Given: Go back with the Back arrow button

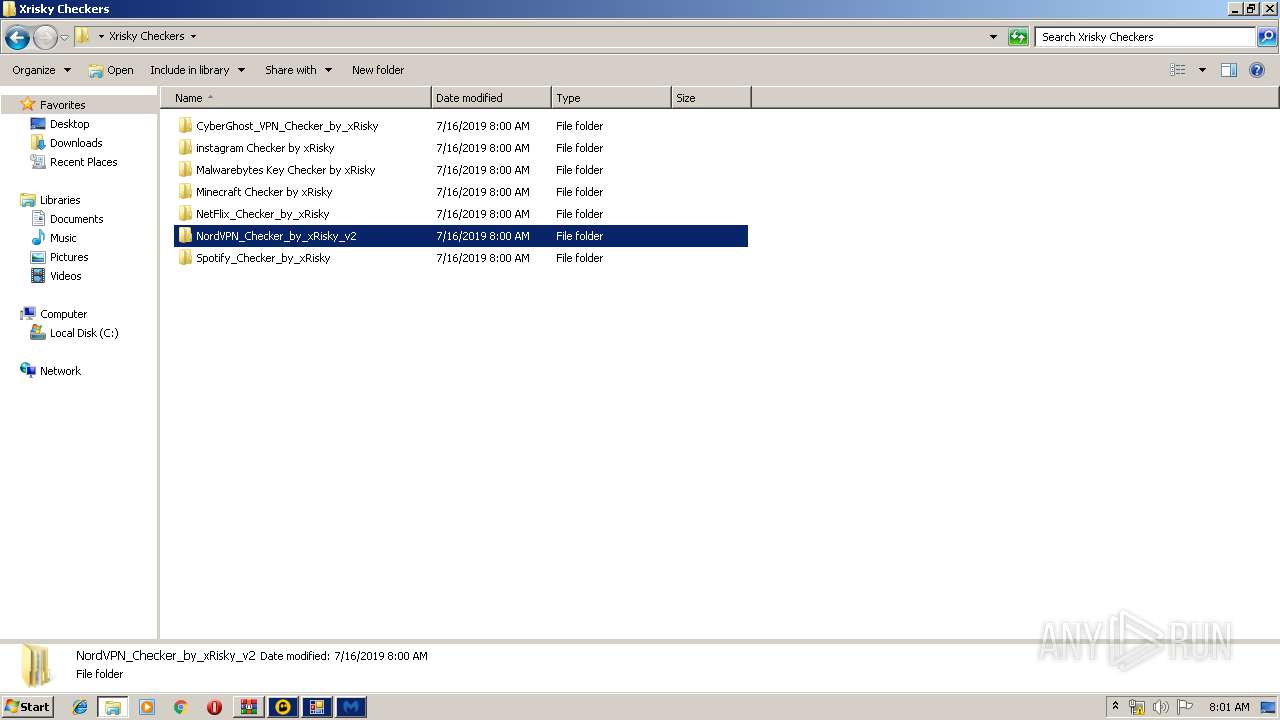Looking at the screenshot, I should [x=17, y=37].
